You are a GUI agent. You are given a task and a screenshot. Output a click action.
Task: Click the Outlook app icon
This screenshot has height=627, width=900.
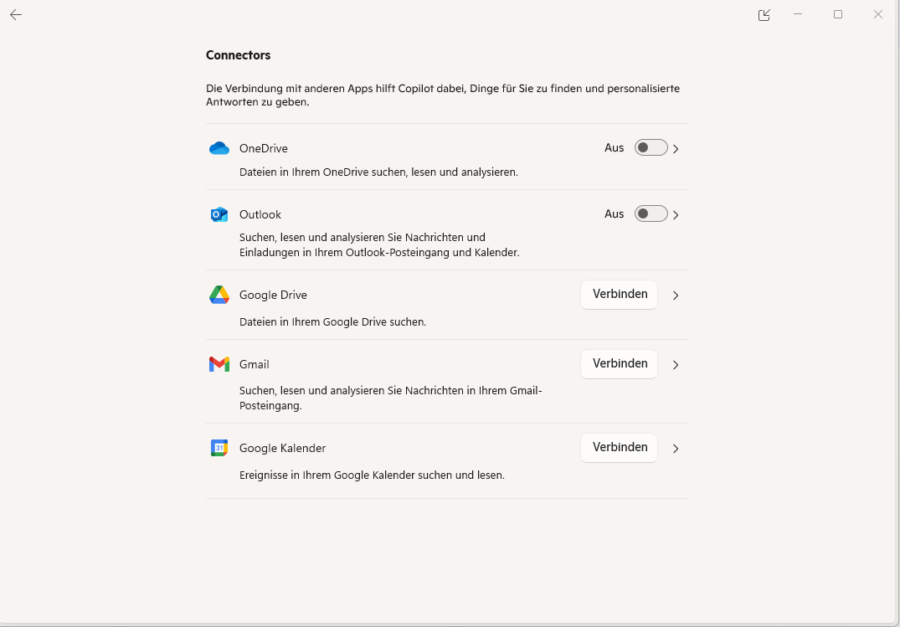click(x=219, y=214)
